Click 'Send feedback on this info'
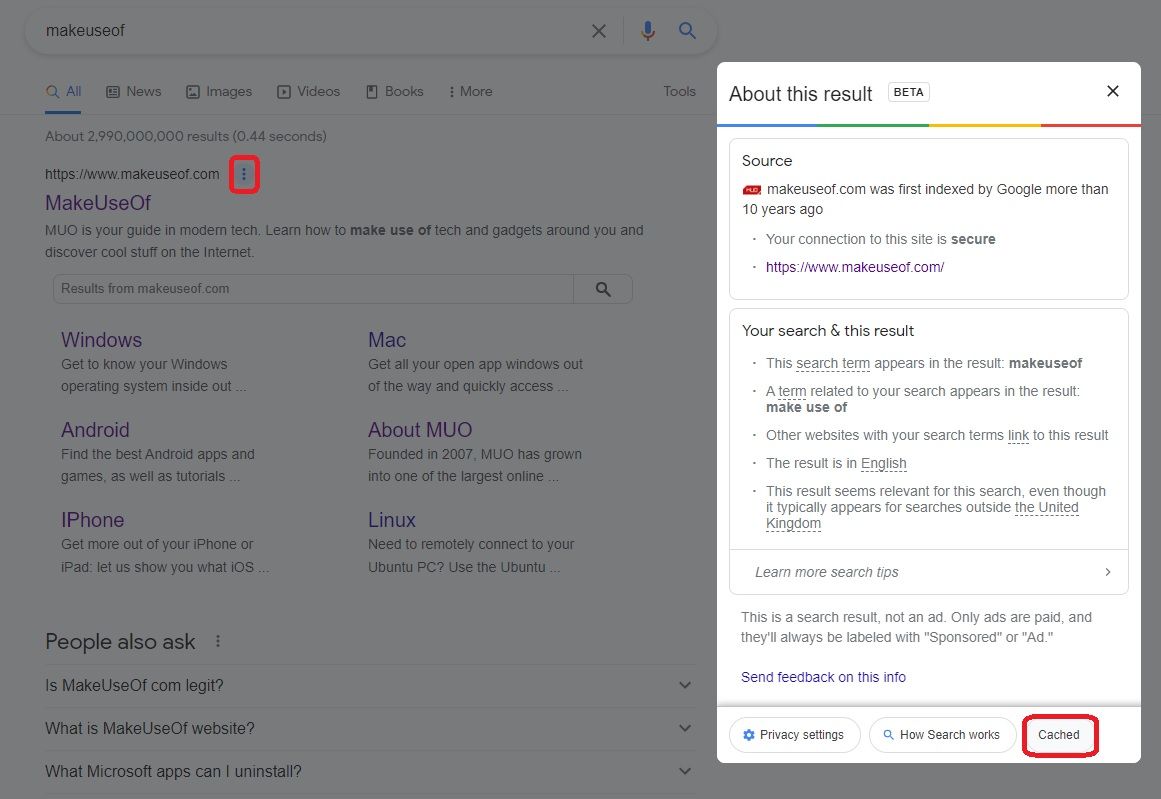The image size is (1161, 799). coord(823,677)
